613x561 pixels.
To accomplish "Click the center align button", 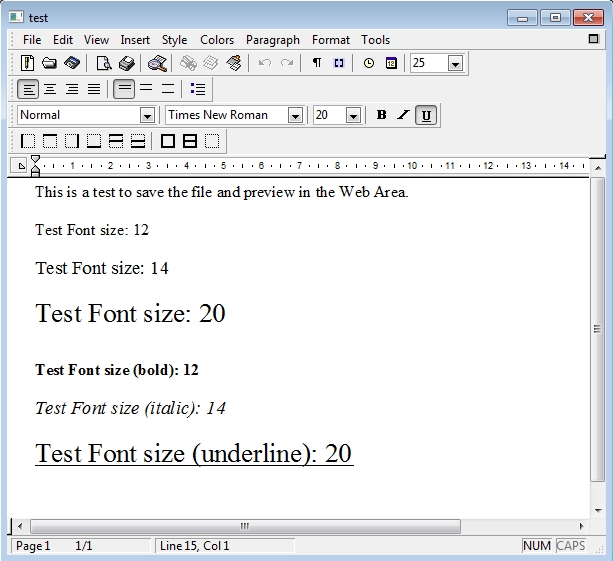I will [x=49, y=89].
